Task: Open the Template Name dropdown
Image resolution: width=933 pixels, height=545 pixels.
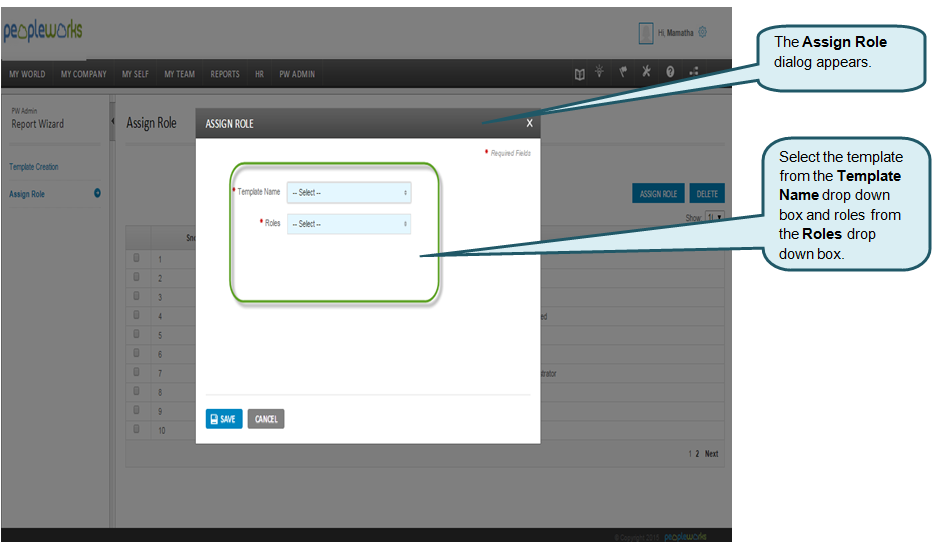Action: pyautogui.click(x=348, y=192)
